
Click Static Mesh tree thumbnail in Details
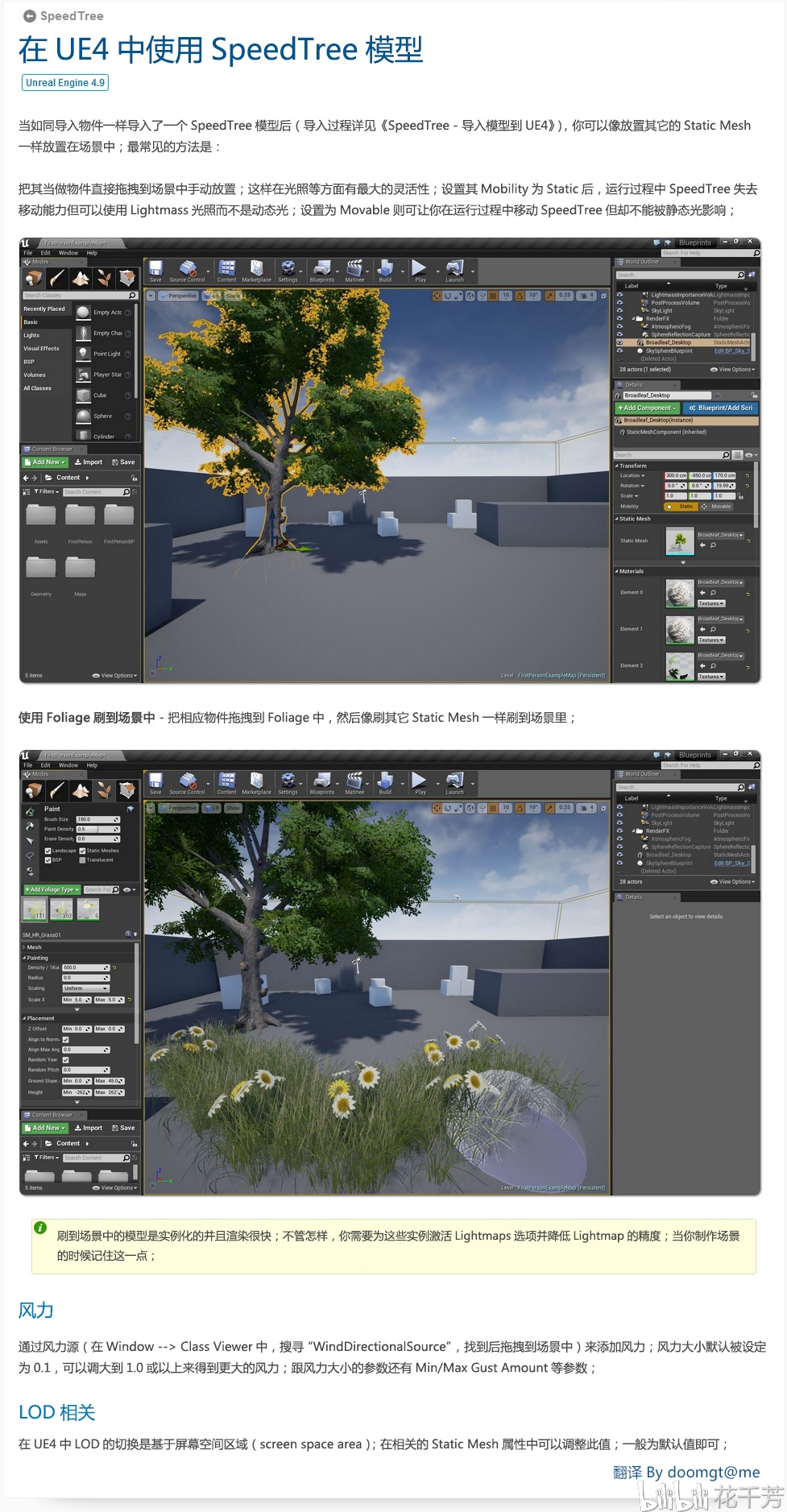point(680,541)
